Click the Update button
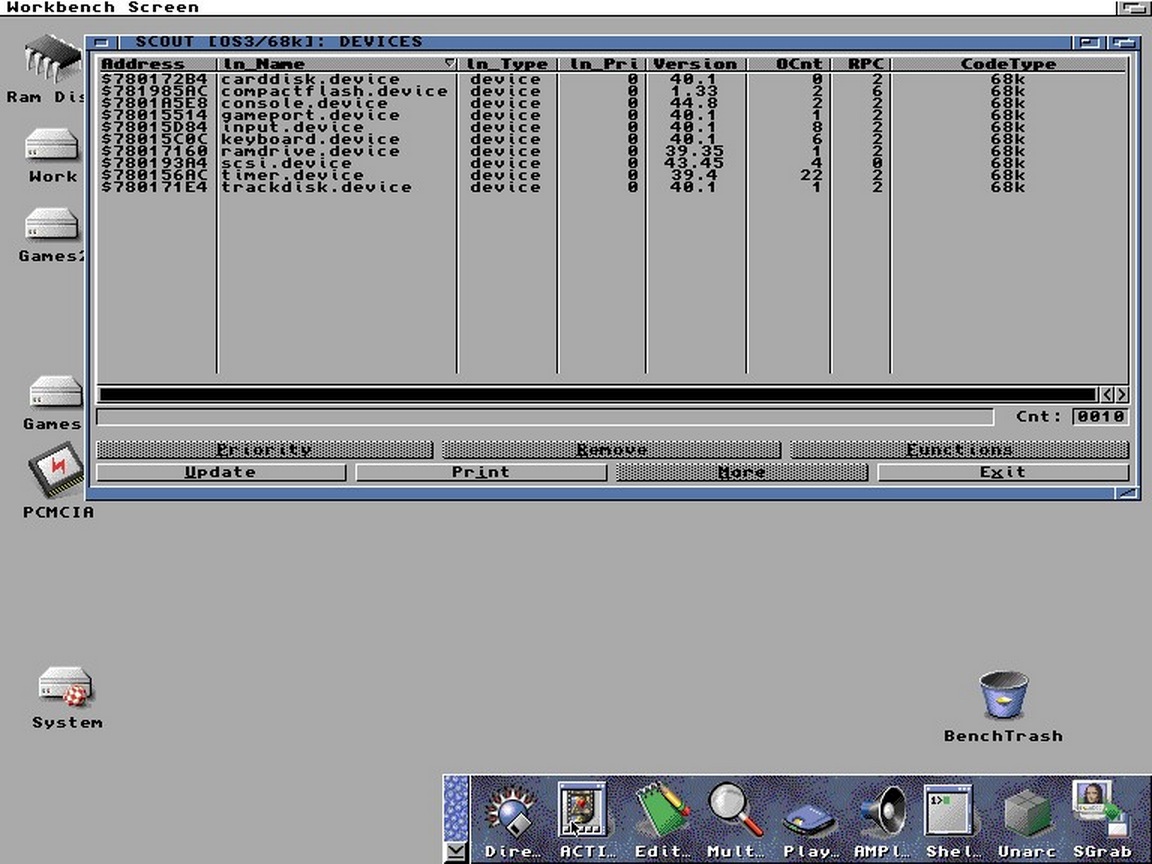Screen dimensions: 1152x864 click(x=220, y=472)
